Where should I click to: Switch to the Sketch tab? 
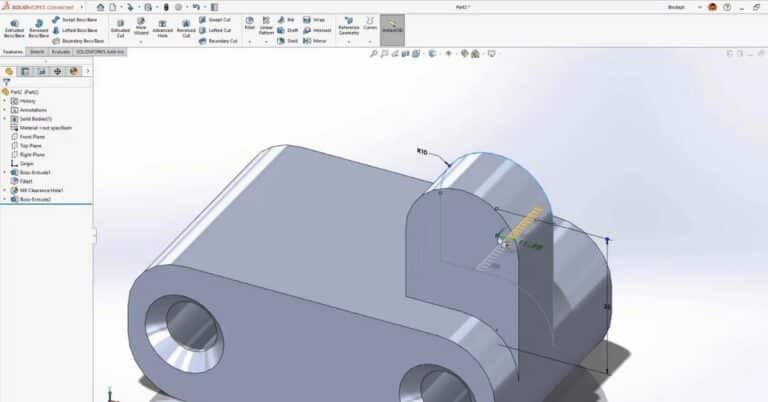37,51
